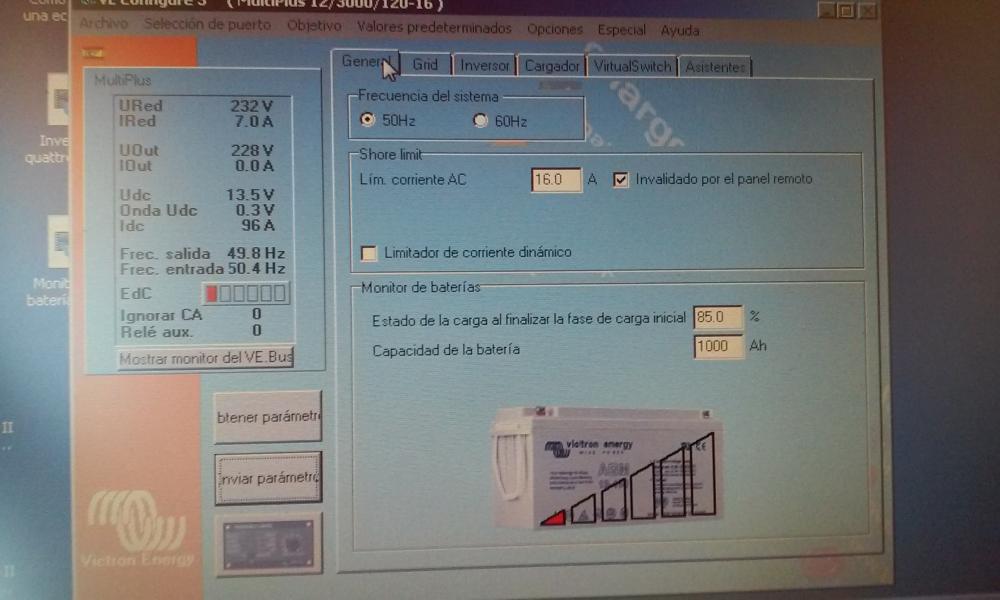The image size is (1000, 600).
Task: Open the Opciones menu
Action: 555,29
